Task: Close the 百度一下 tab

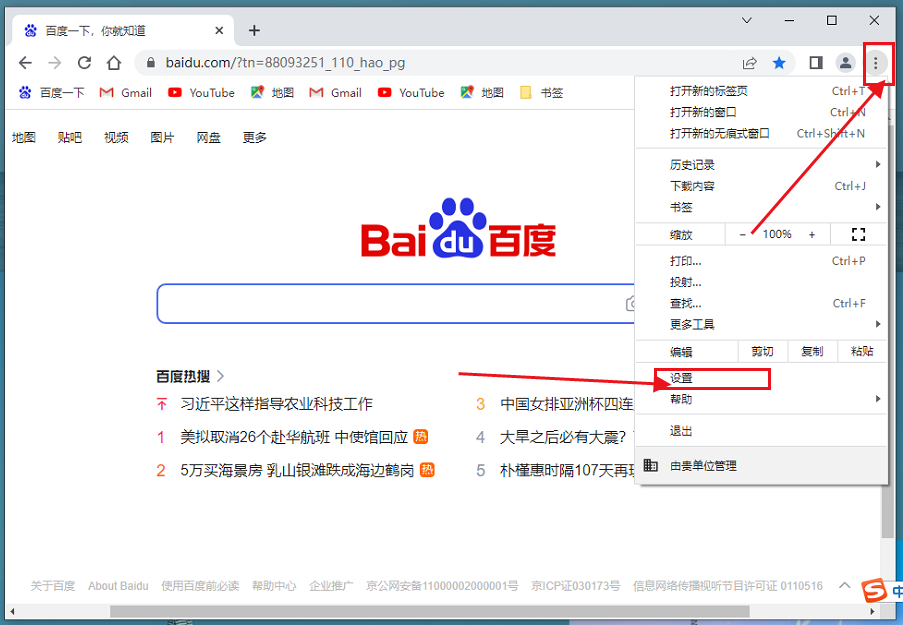Action: point(219,31)
